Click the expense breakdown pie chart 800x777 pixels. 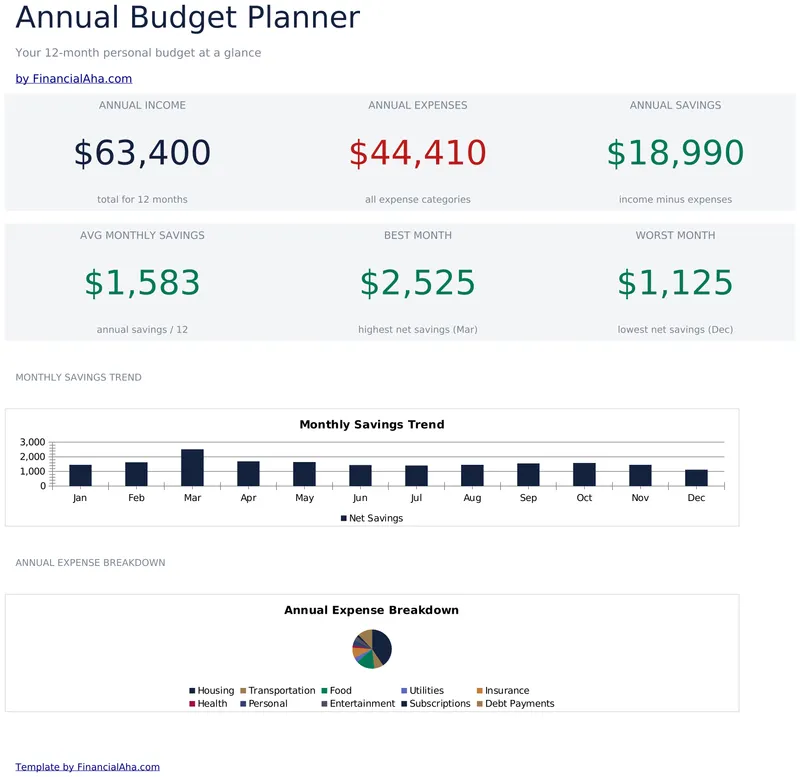[372, 649]
